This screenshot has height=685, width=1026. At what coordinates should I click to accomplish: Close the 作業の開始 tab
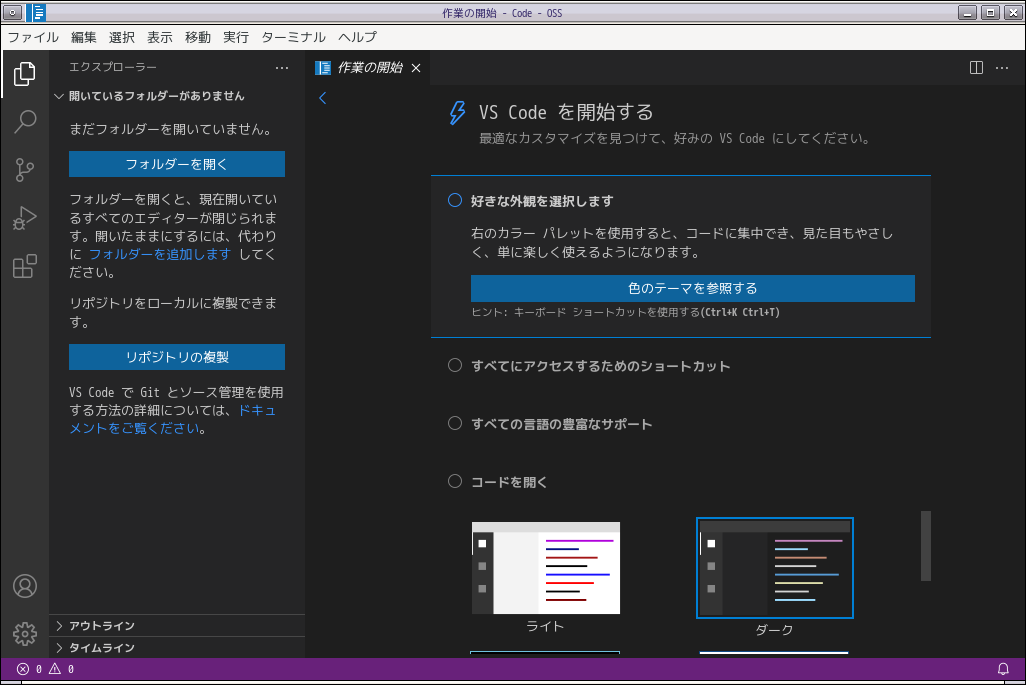click(416, 68)
